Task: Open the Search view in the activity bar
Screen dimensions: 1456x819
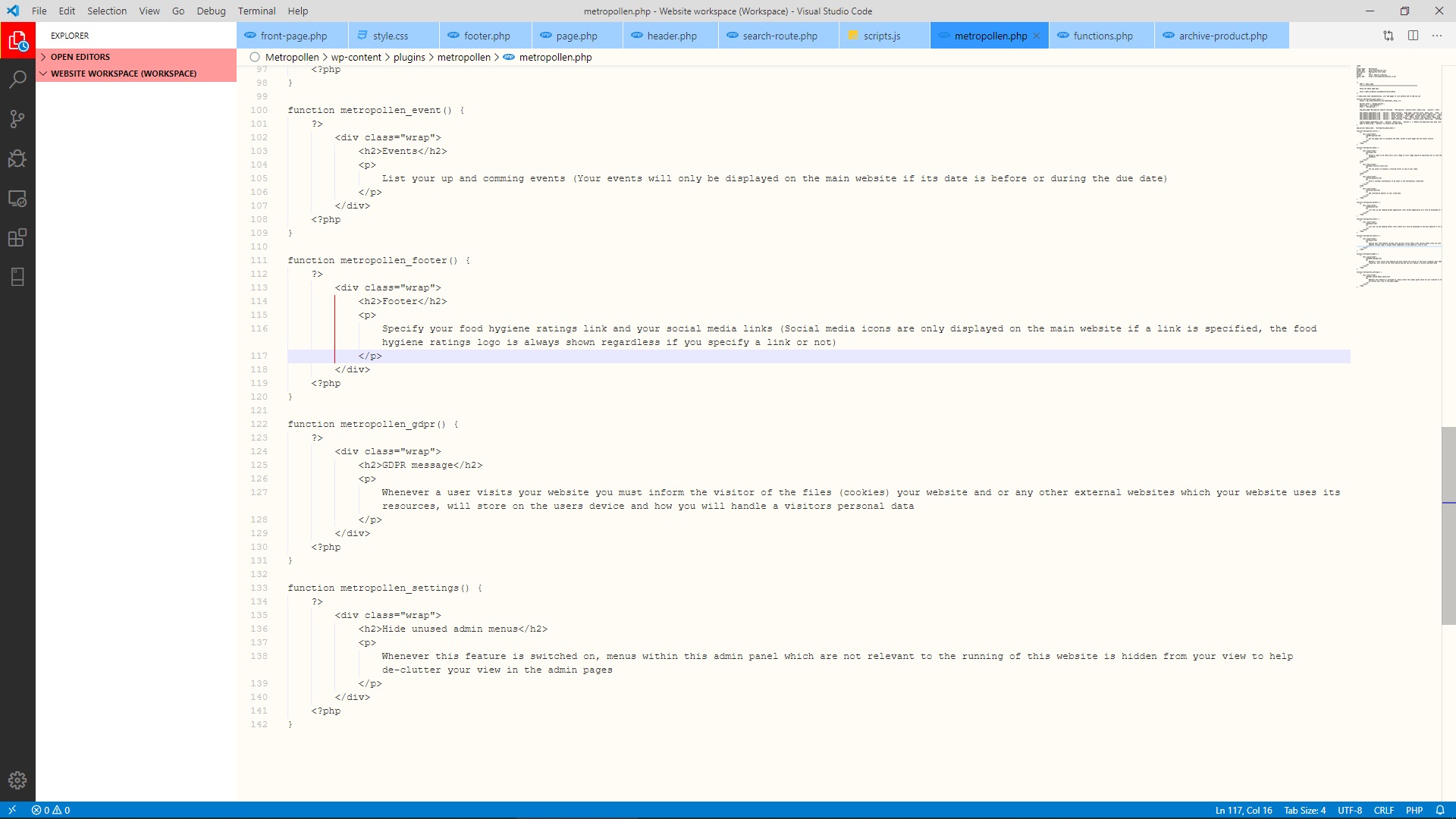Action: [17, 79]
